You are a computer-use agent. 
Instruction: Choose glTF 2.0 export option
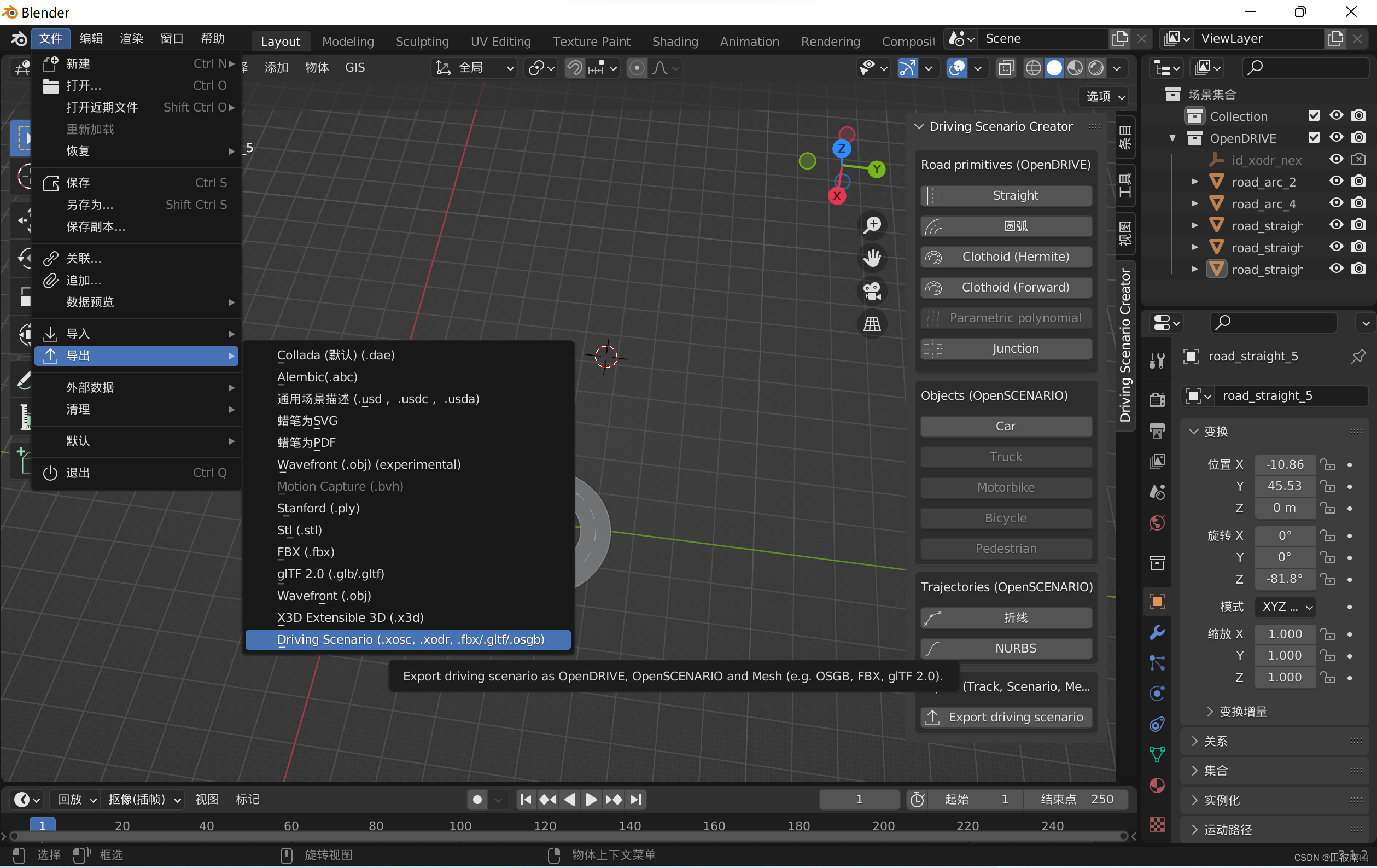[408, 574]
